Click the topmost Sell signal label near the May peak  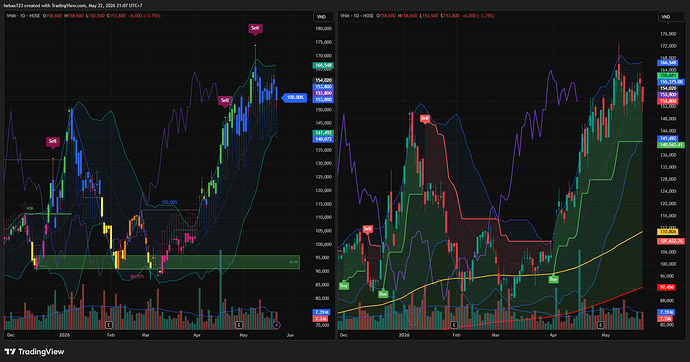coord(255,28)
